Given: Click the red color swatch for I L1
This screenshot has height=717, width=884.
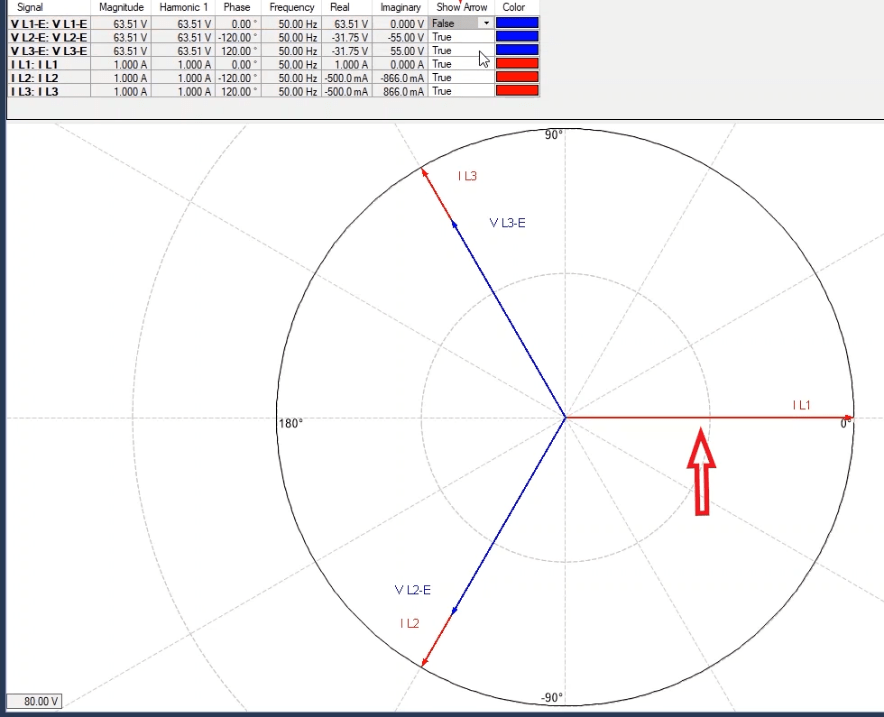Looking at the screenshot, I should tap(517, 64).
